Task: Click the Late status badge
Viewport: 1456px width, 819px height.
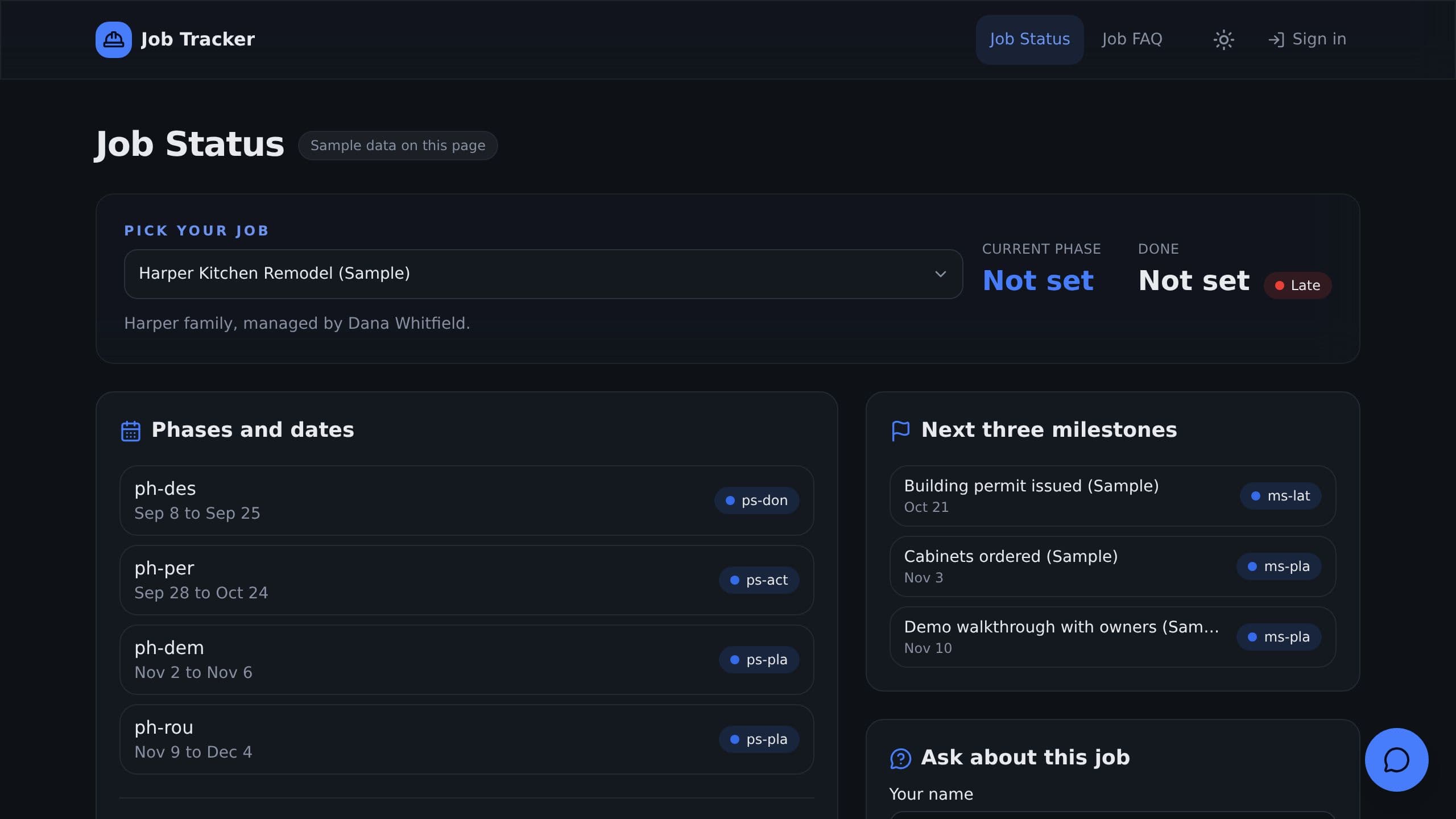Action: tap(1297, 285)
